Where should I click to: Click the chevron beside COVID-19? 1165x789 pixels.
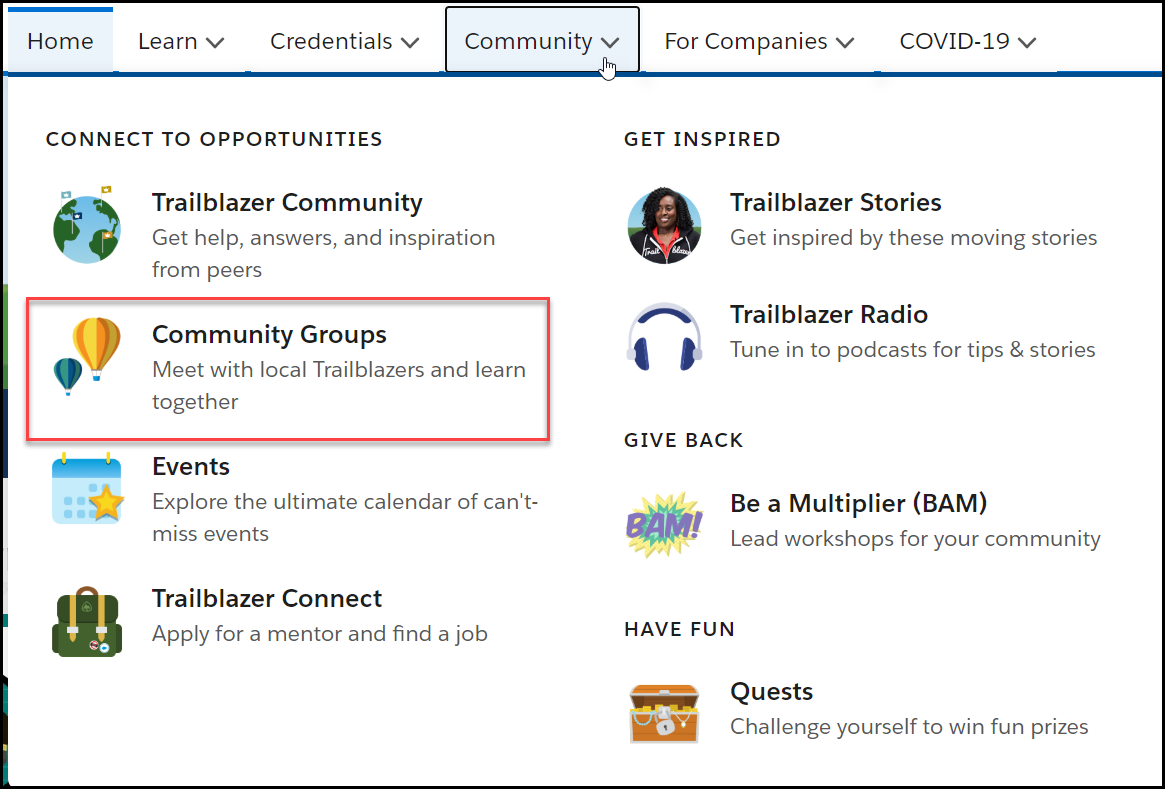(1027, 43)
